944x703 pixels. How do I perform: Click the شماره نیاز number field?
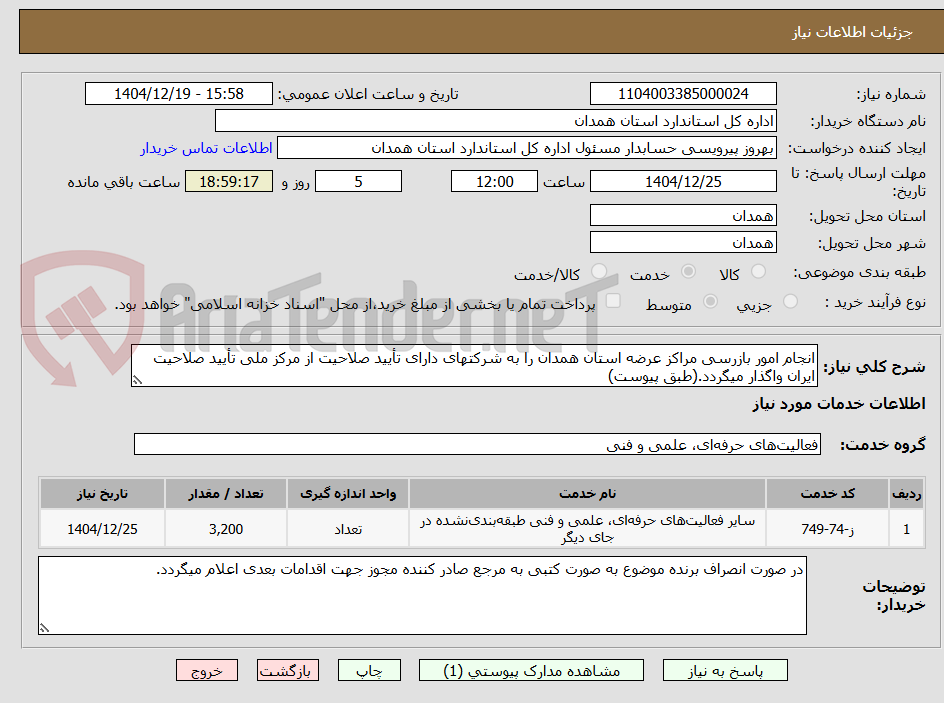tap(683, 94)
